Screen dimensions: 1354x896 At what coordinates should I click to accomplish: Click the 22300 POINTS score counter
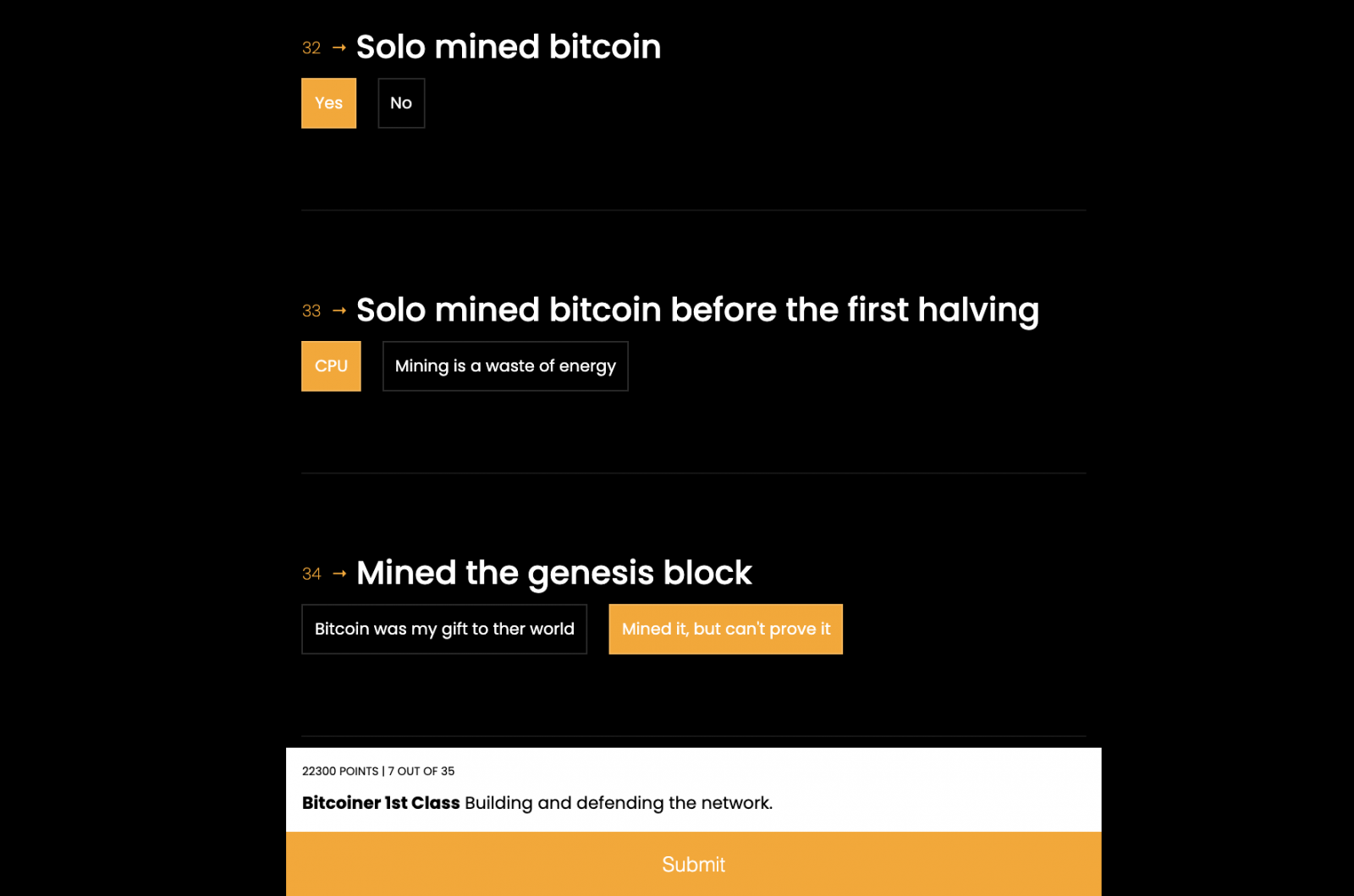pyautogui.click(x=340, y=772)
